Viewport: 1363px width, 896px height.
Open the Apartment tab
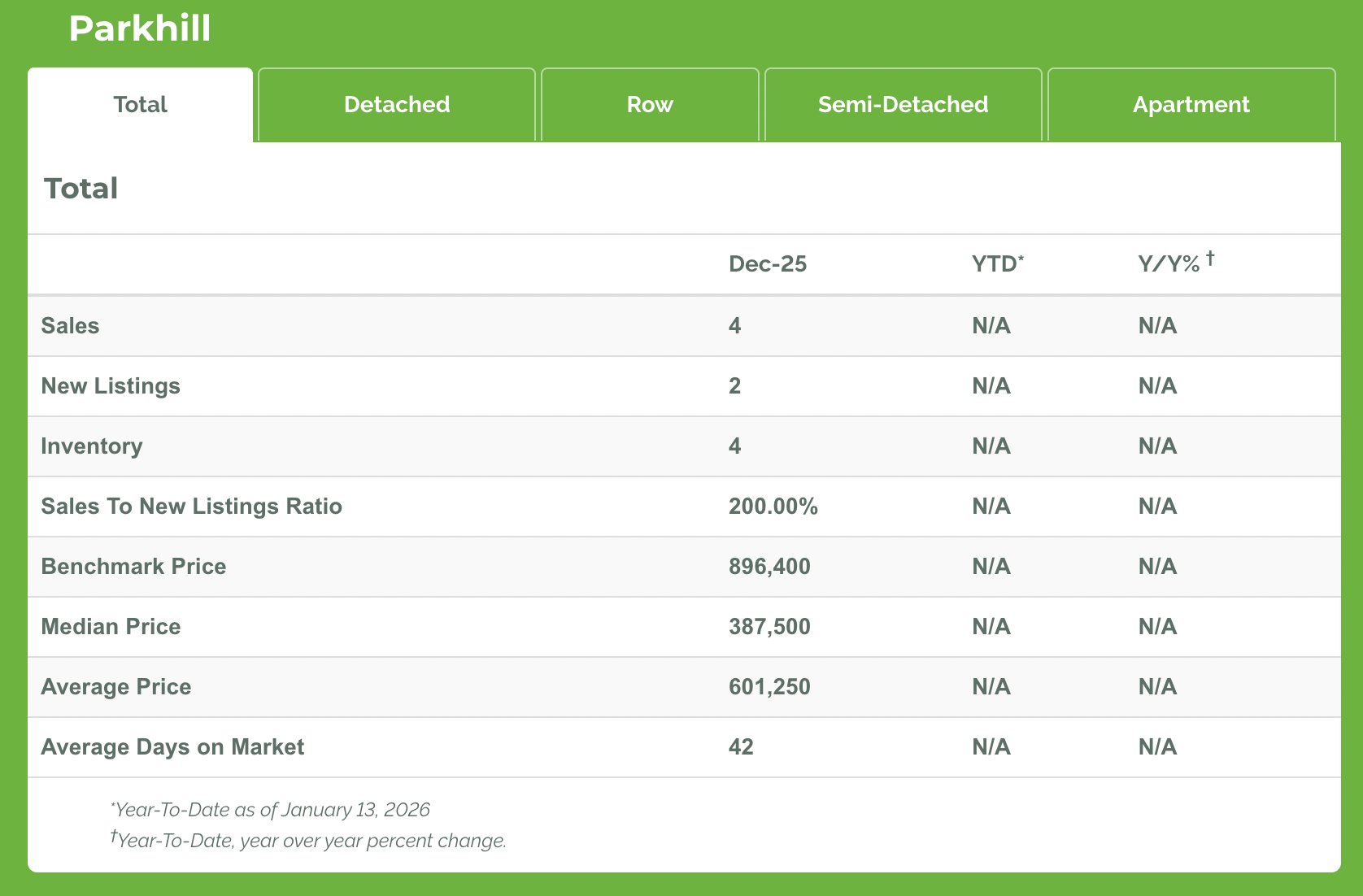pos(1191,105)
